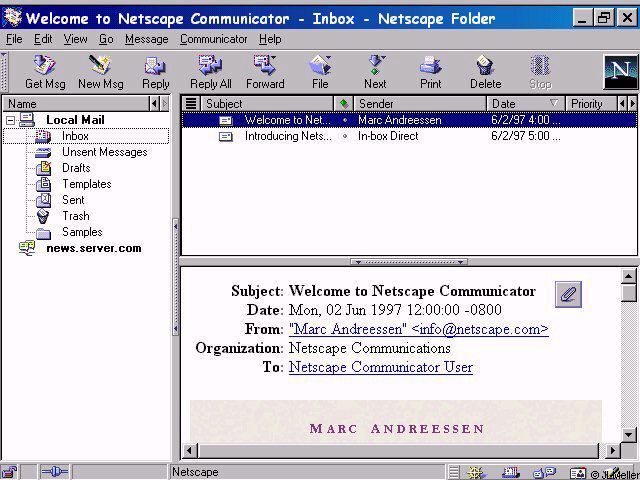Toggle read dot on Introducing message
This screenshot has height=480, width=640.
tap(345, 136)
